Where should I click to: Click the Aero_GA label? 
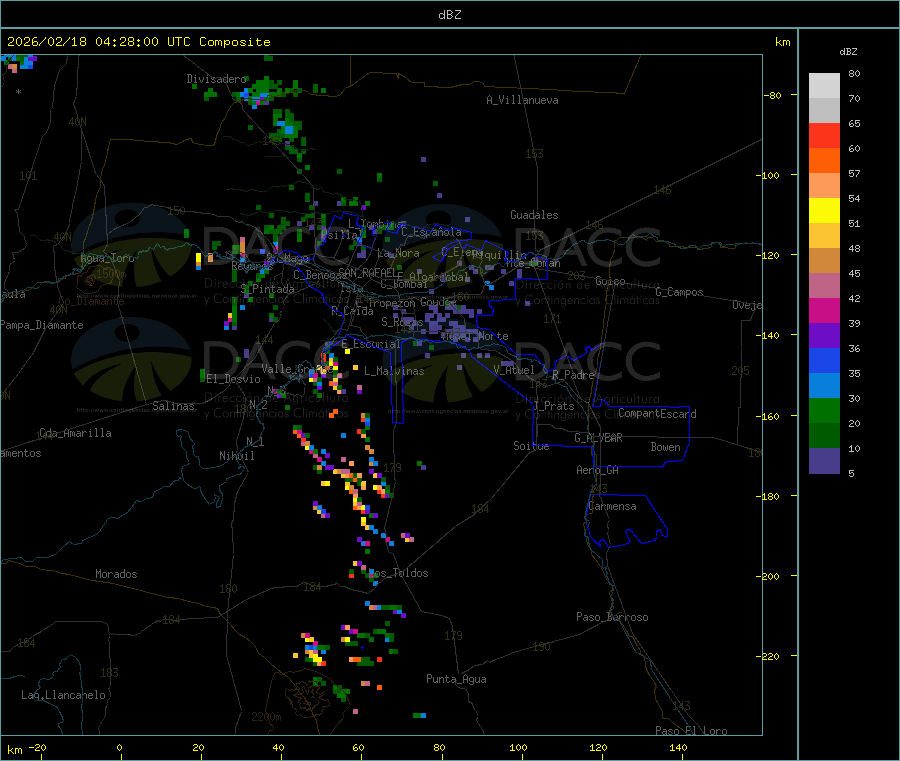pyautogui.click(x=598, y=470)
